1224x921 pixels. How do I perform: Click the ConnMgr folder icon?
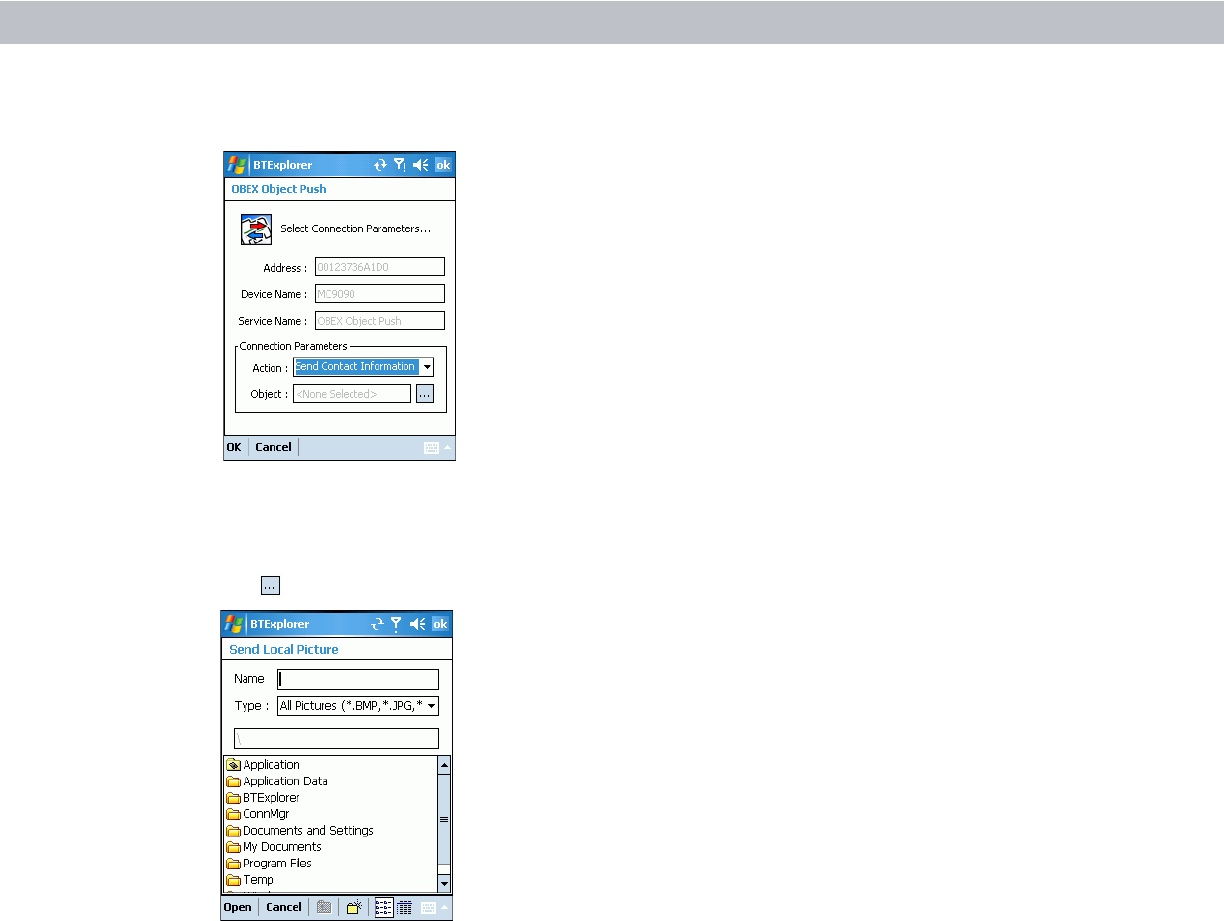(234, 814)
